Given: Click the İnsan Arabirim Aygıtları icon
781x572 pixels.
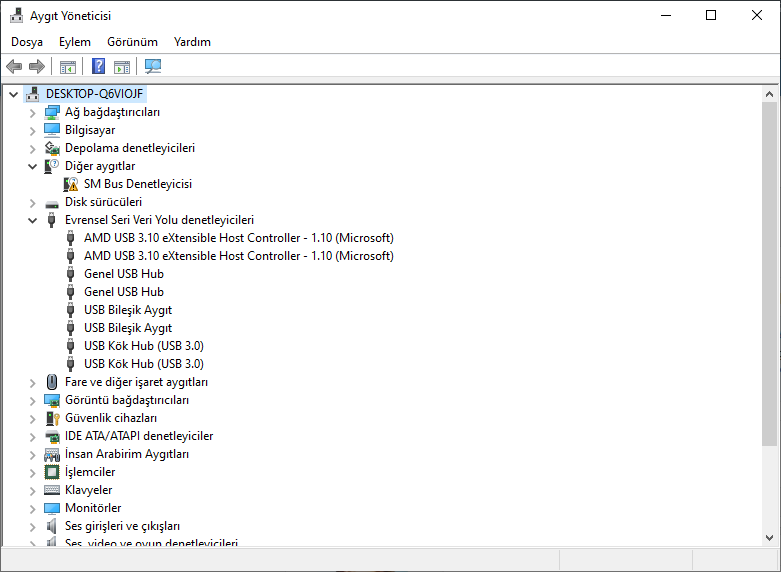Looking at the screenshot, I should [52, 454].
